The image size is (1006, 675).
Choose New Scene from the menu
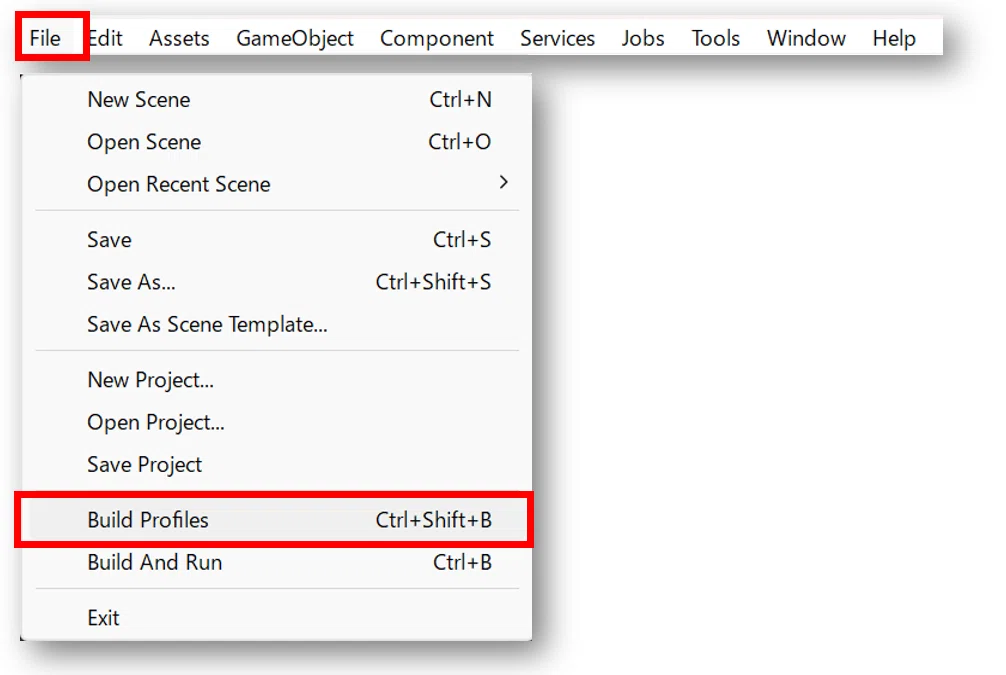tap(277, 99)
